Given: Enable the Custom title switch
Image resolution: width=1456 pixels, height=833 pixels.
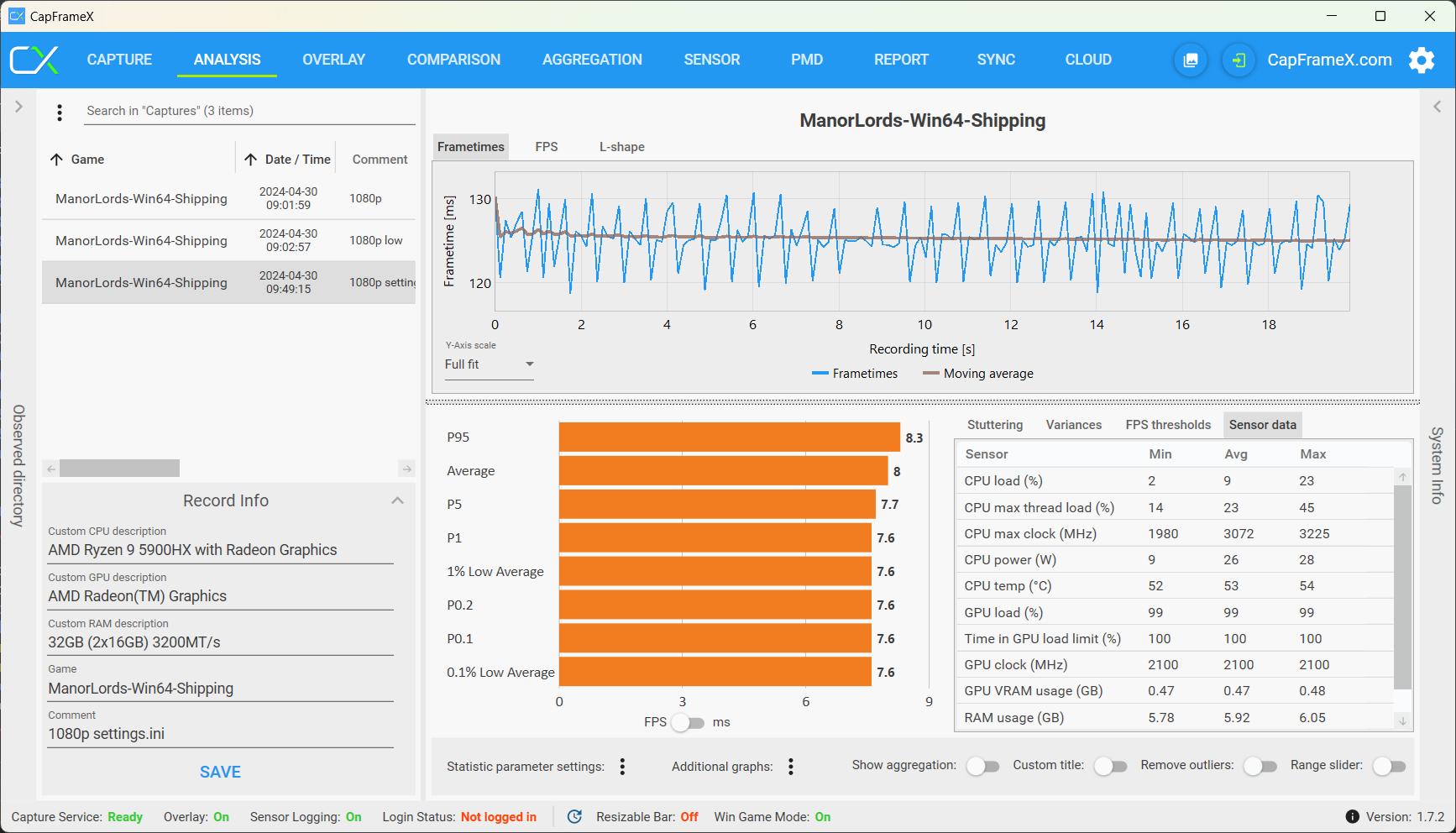Looking at the screenshot, I should pos(1110,766).
